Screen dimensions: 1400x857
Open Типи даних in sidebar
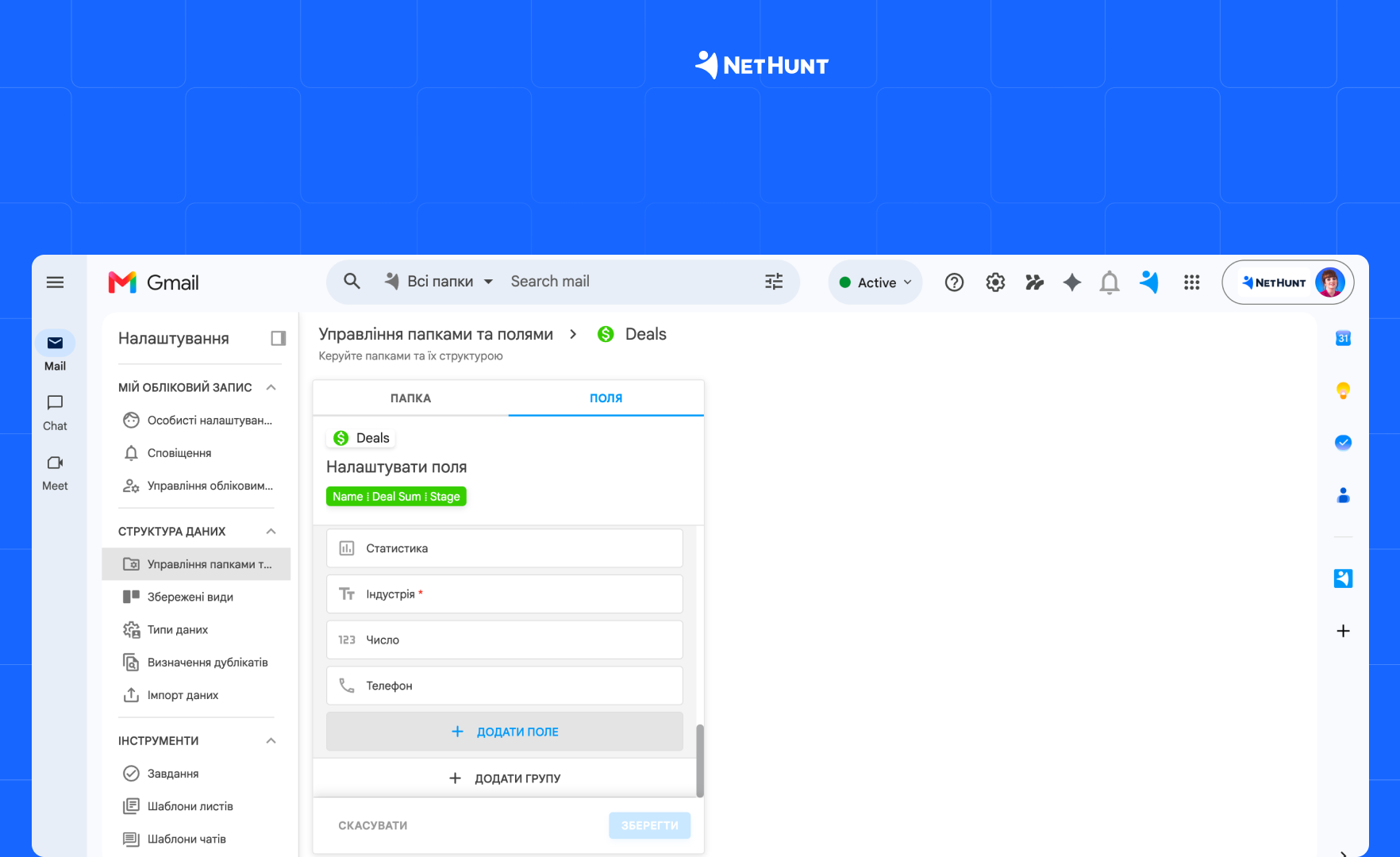coord(197,629)
